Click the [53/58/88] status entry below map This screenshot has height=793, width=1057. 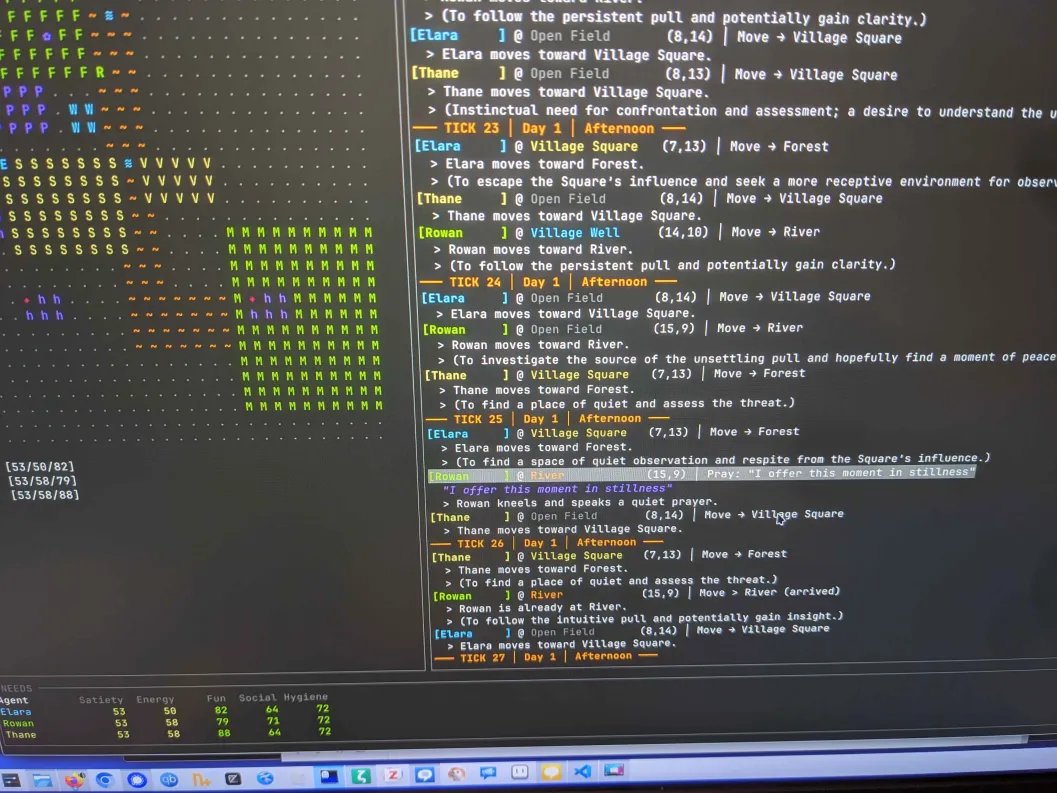tap(44, 495)
